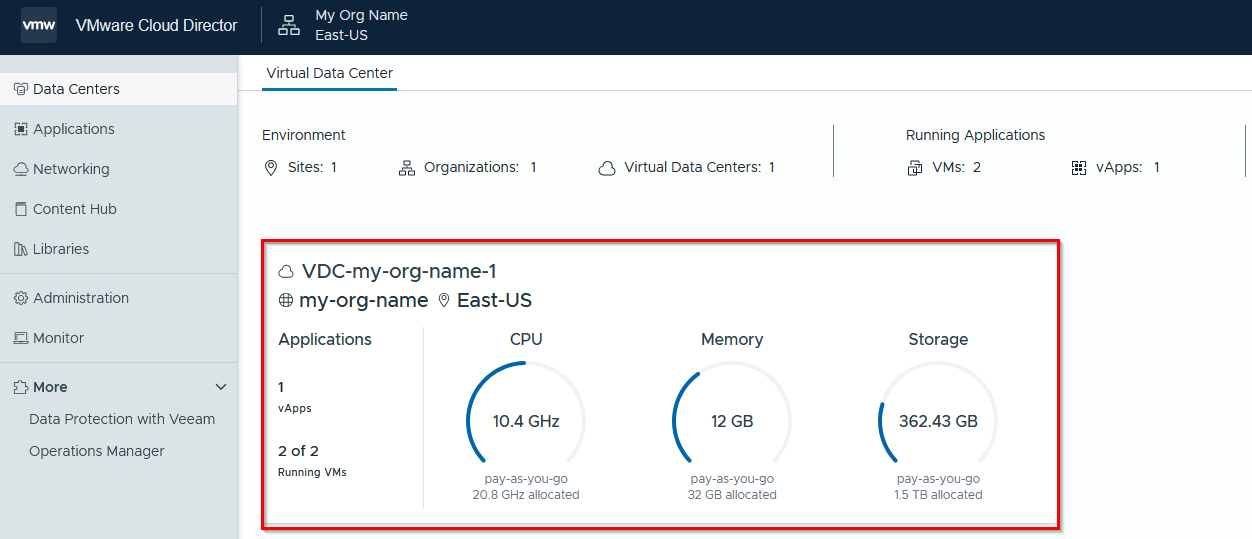The height and width of the screenshot is (539, 1252).
Task: Click the vmw logo icon
Action: click(x=39, y=25)
